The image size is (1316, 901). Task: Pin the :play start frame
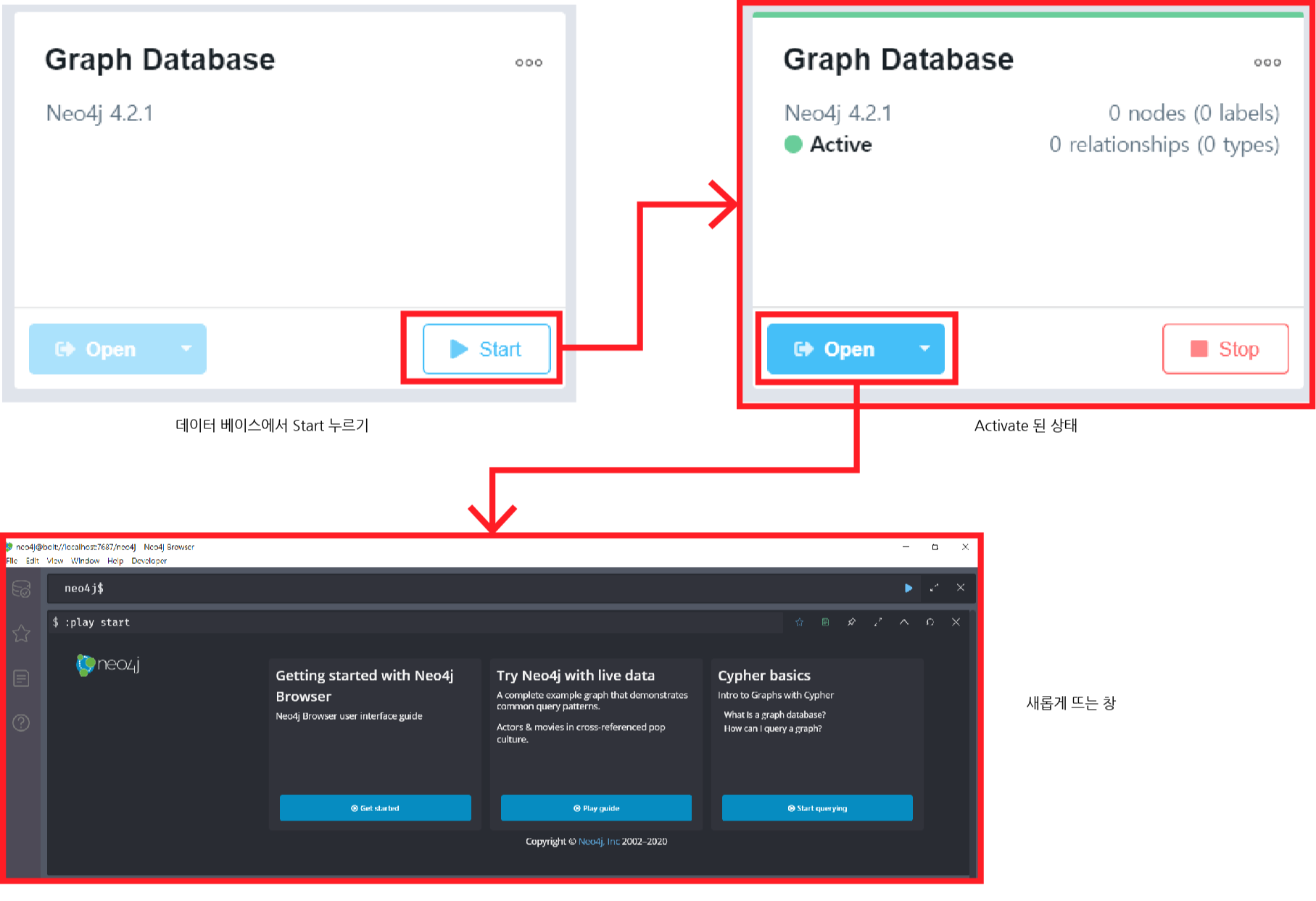tap(851, 622)
